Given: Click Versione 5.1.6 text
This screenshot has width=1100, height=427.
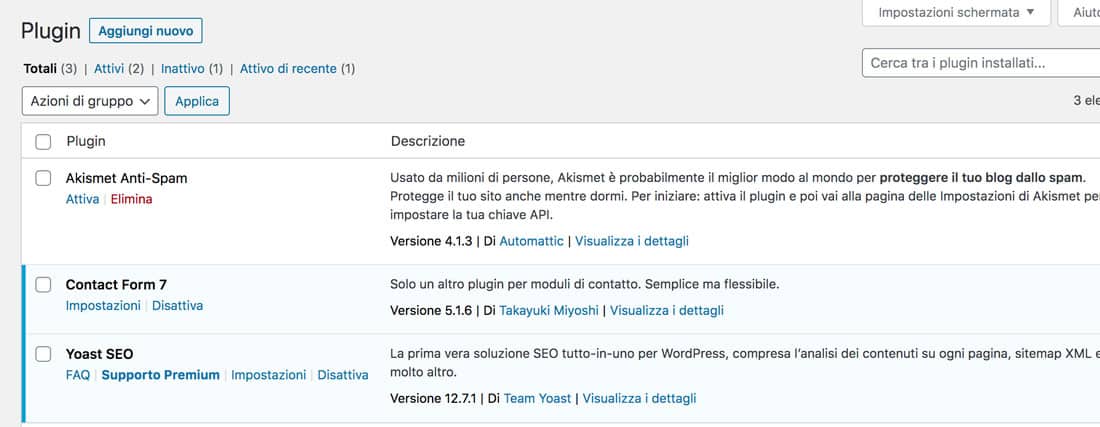Looking at the screenshot, I should pos(431,310).
